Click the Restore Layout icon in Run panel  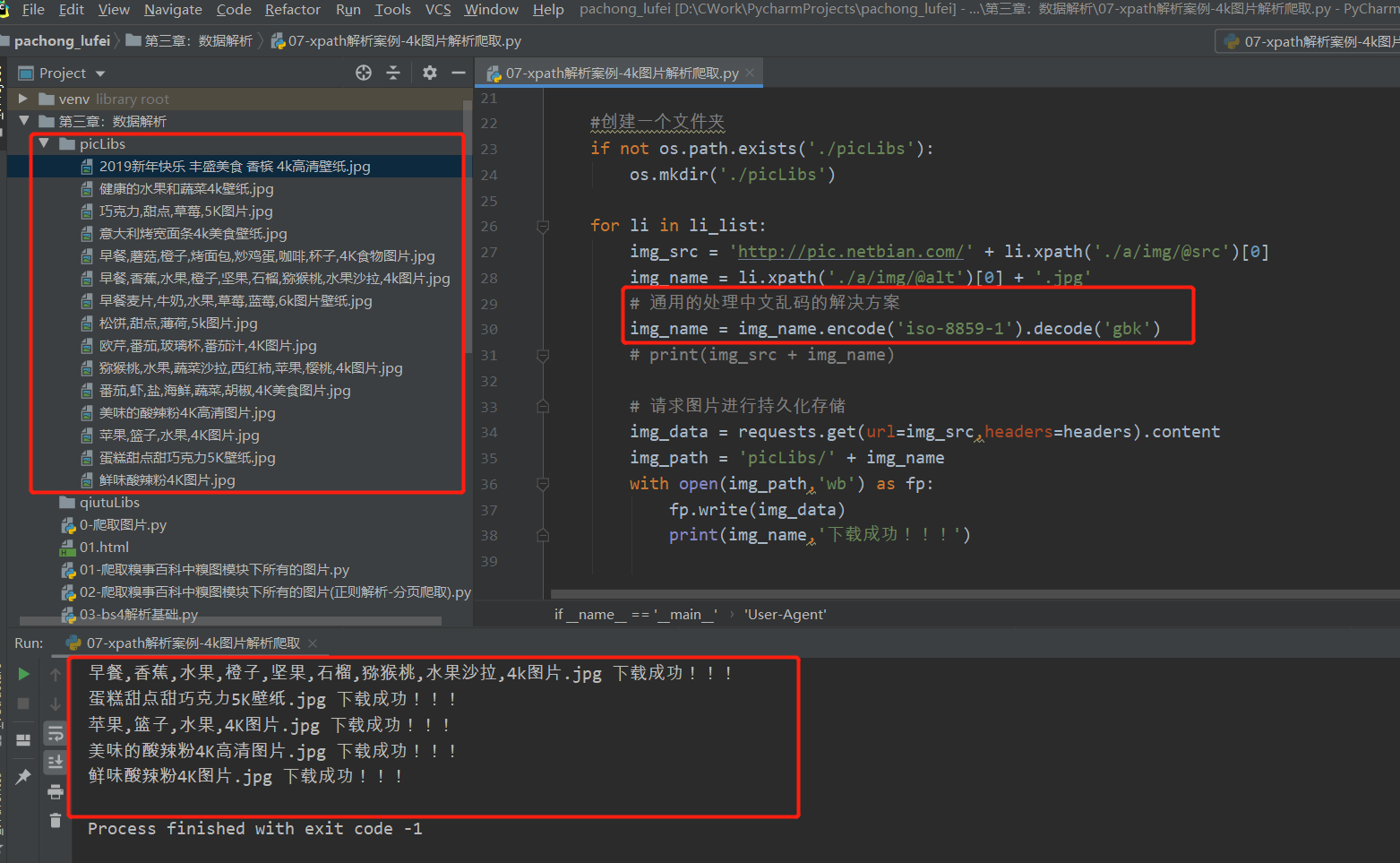pos(24,740)
